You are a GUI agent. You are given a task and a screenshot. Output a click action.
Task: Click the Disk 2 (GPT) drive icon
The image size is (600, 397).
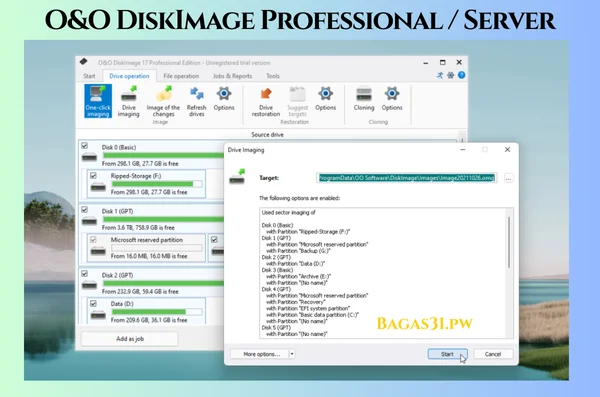[x=90, y=285]
